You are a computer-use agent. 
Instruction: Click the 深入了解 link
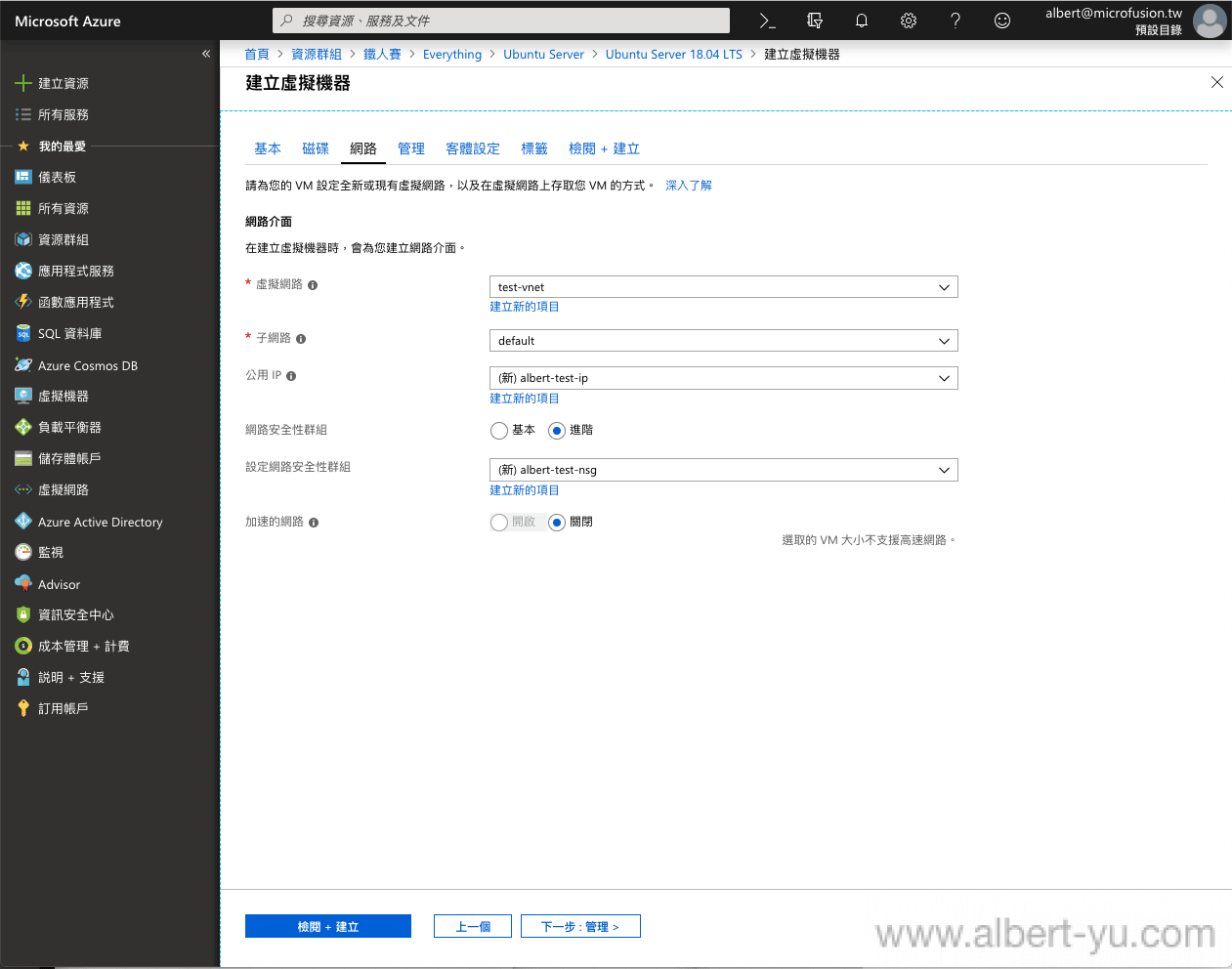coord(689,186)
